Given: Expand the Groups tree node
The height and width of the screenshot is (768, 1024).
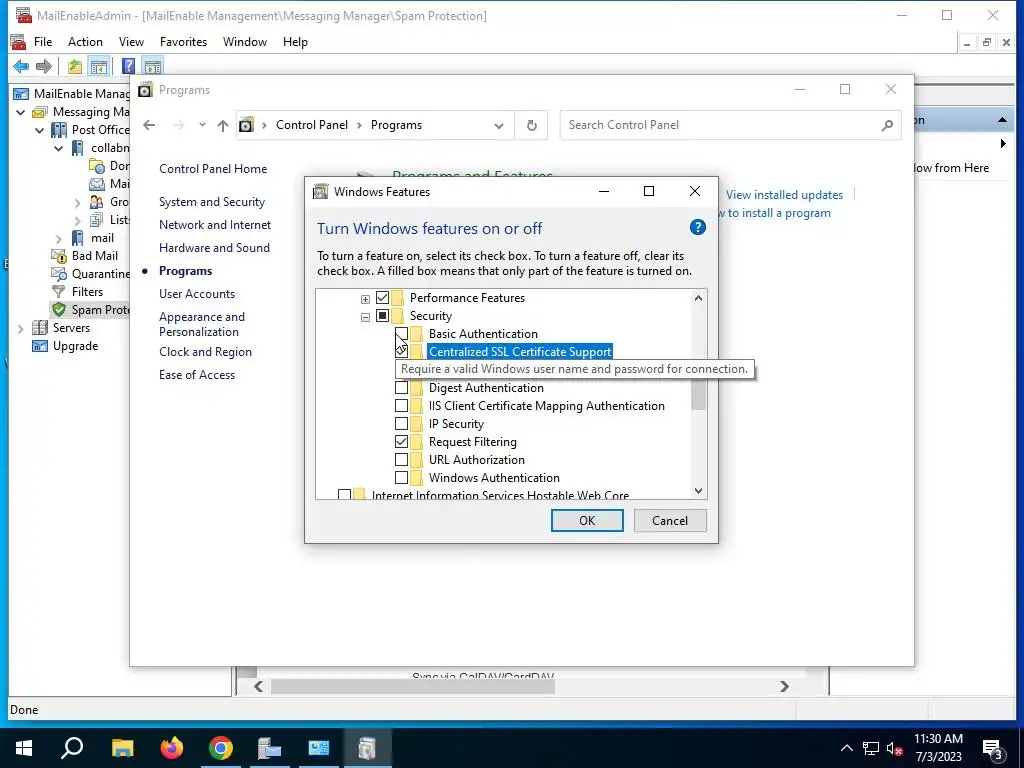Looking at the screenshot, I should pyautogui.click(x=77, y=202).
